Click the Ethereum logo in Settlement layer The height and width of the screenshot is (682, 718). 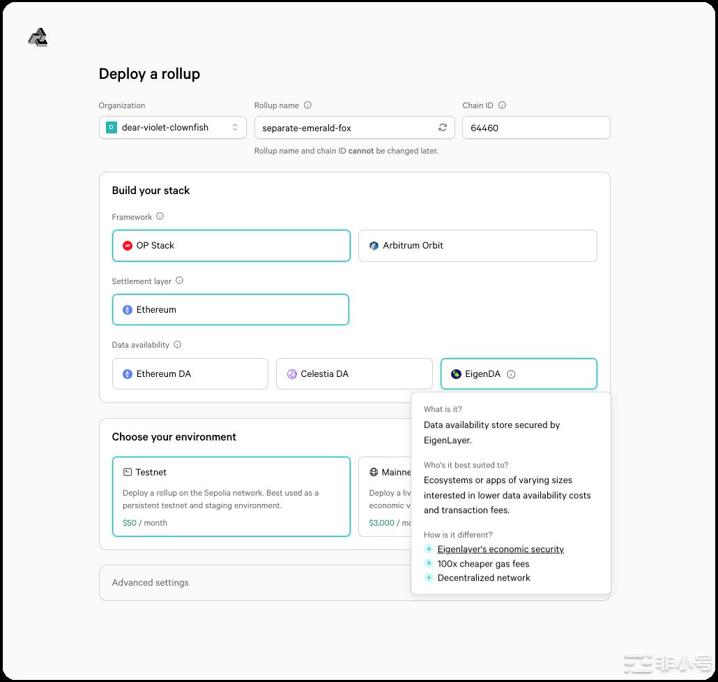[x=127, y=310]
